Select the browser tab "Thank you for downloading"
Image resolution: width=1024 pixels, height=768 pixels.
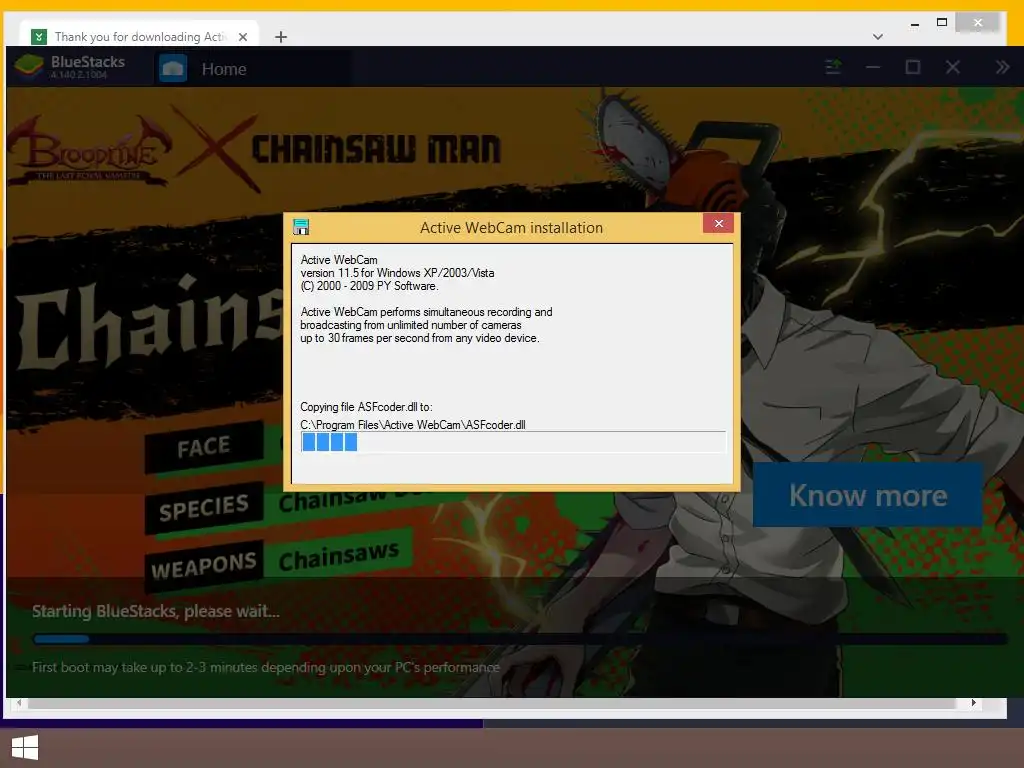pos(140,37)
